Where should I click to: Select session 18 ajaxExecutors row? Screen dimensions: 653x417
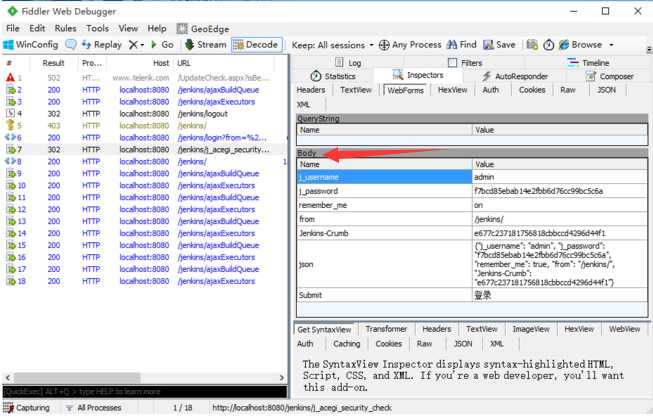coord(144,282)
